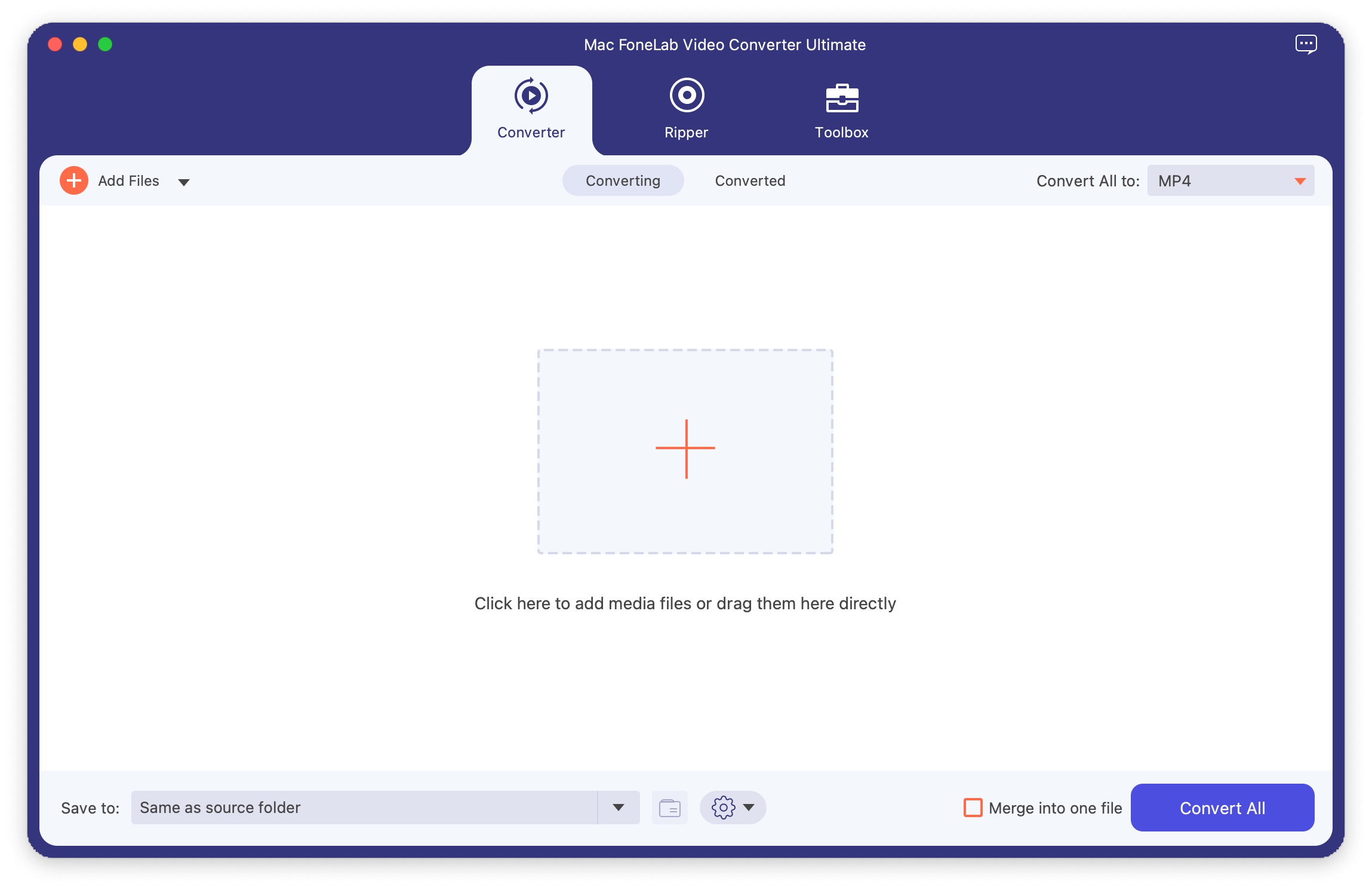Click the Converter tab icon

click(531, 96)
